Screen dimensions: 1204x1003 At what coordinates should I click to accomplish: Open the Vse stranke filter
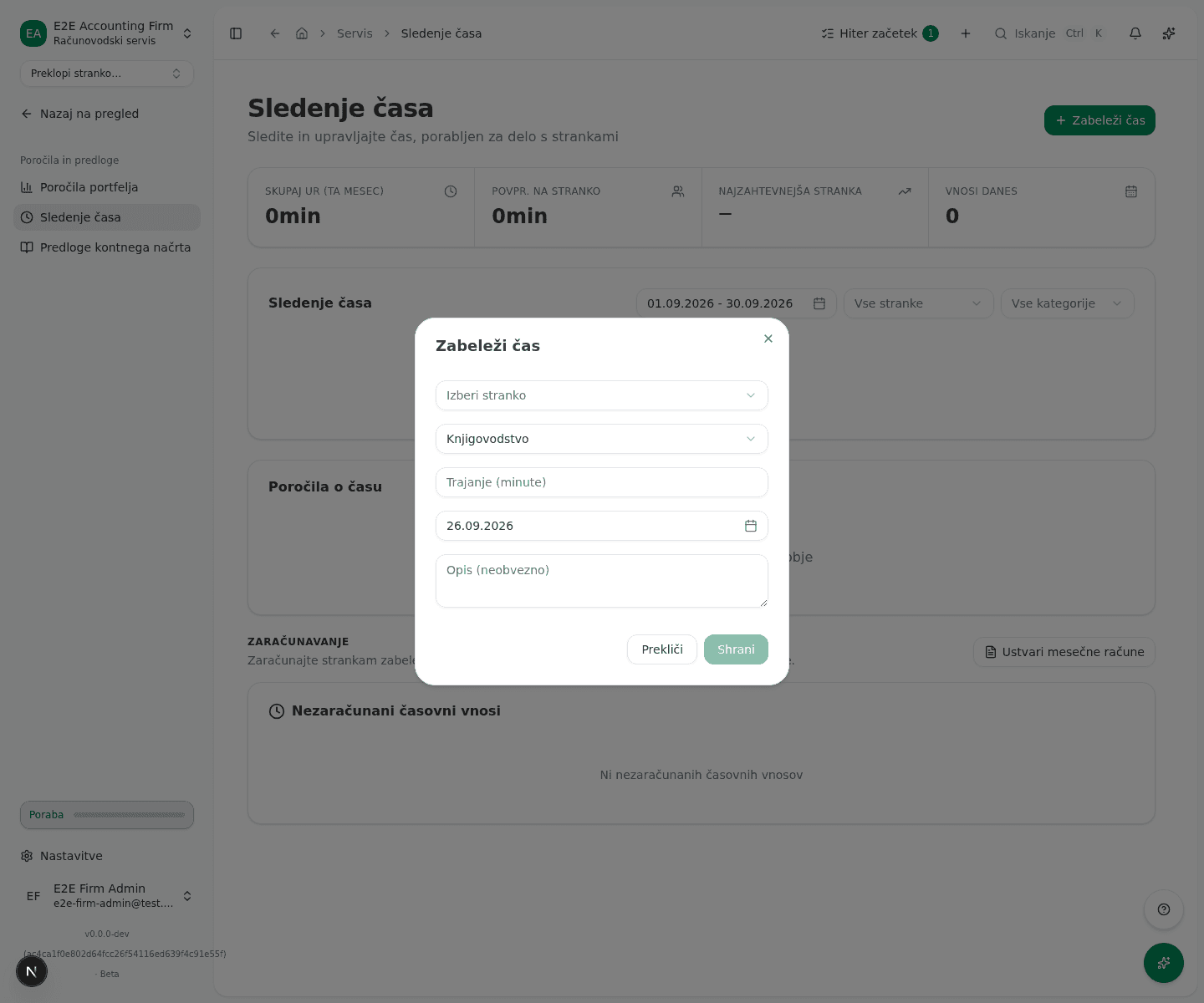click(919, 303)
